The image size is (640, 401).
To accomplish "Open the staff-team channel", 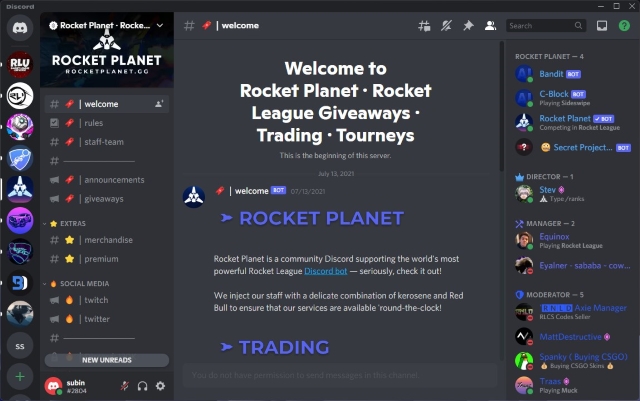I will click(x=107, y=142).
